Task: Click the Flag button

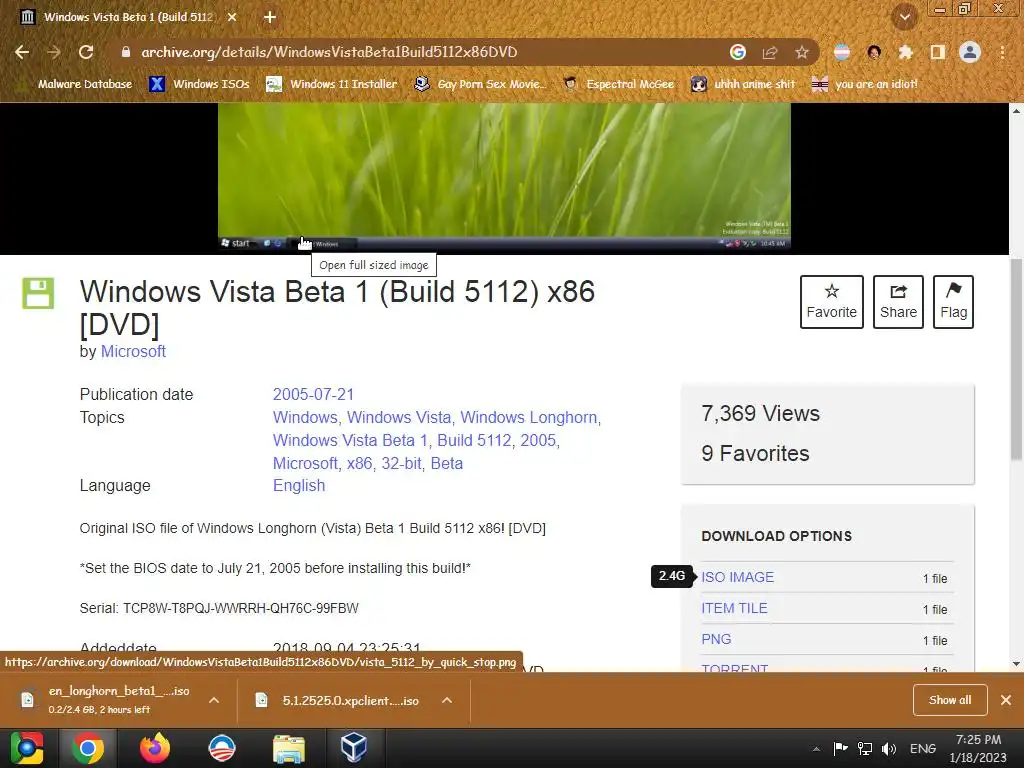Action: pos(953,302)
